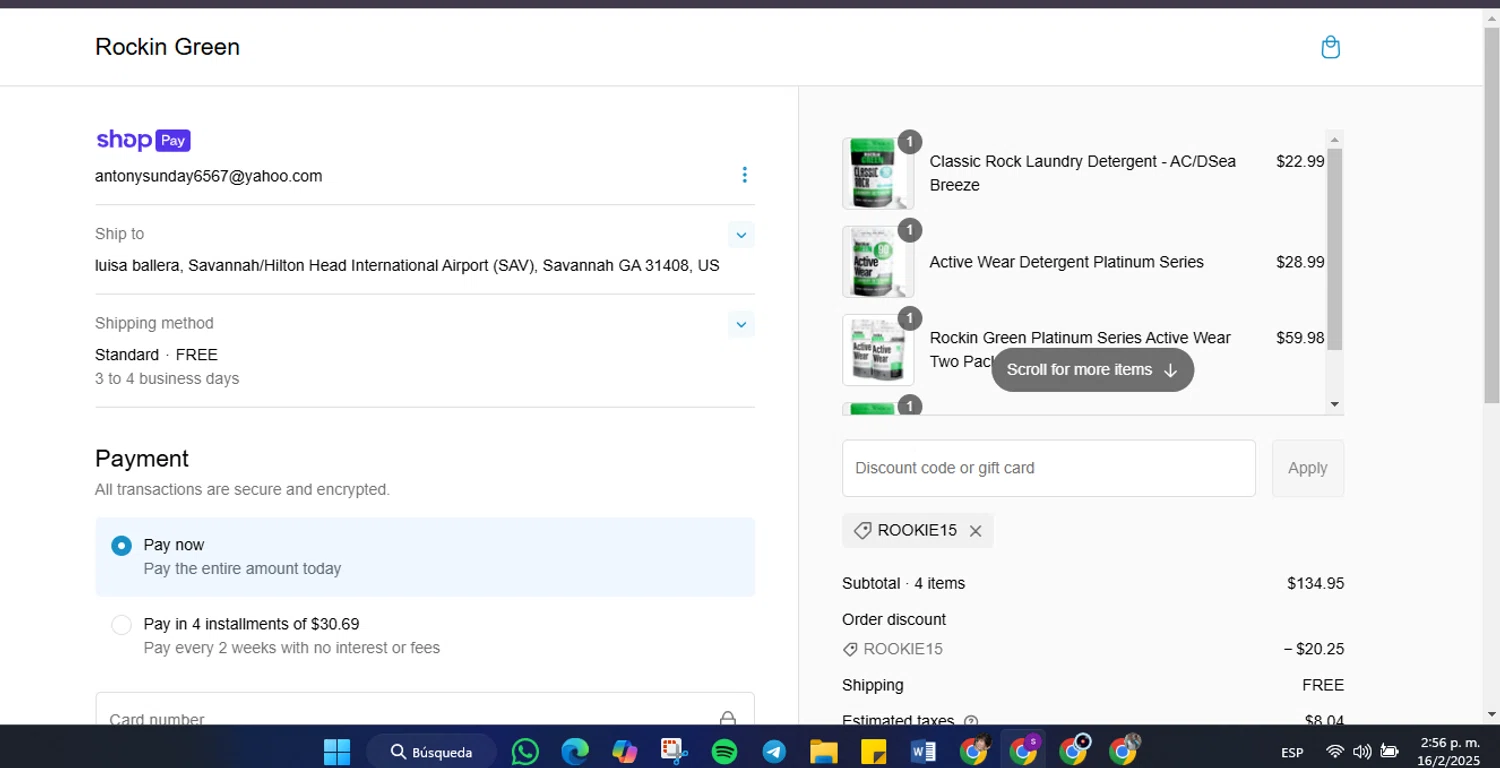1500x768 pixels.
Task: Click the Standard · FREE shipping text
Action: (156, 355)
